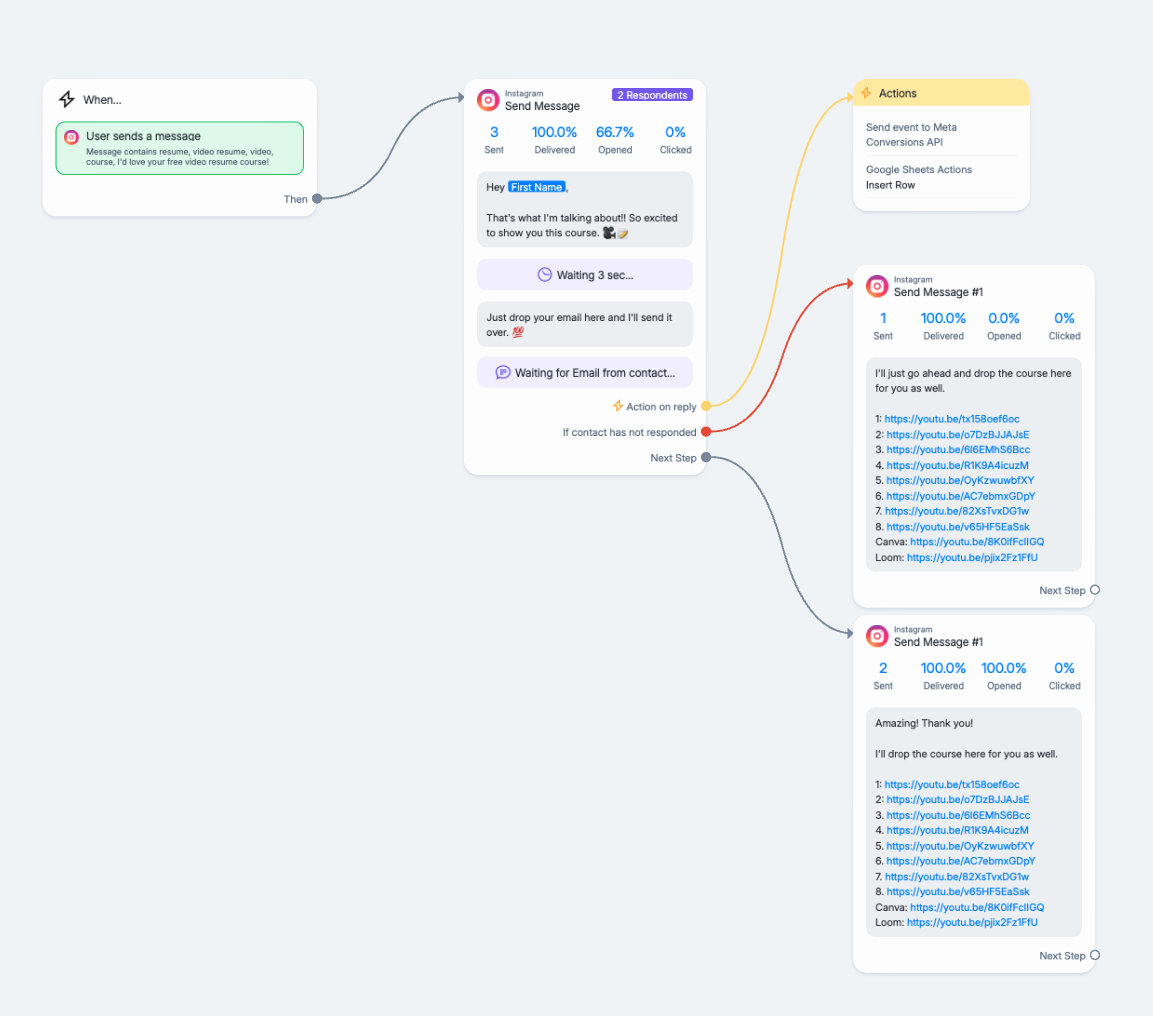Click the lightning bolt icon beside When
This screenshot has width=1153, height=1016.
67,99
